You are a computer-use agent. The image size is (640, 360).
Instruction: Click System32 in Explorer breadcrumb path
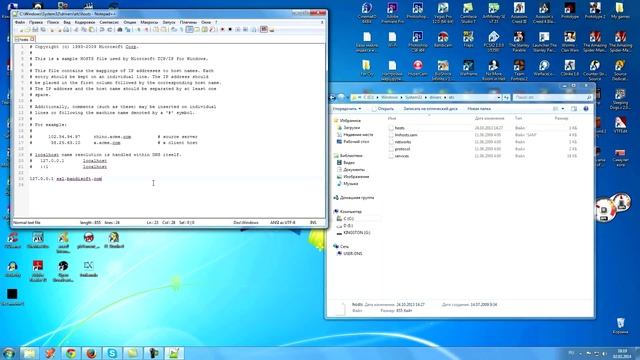(x=413, y=98)
